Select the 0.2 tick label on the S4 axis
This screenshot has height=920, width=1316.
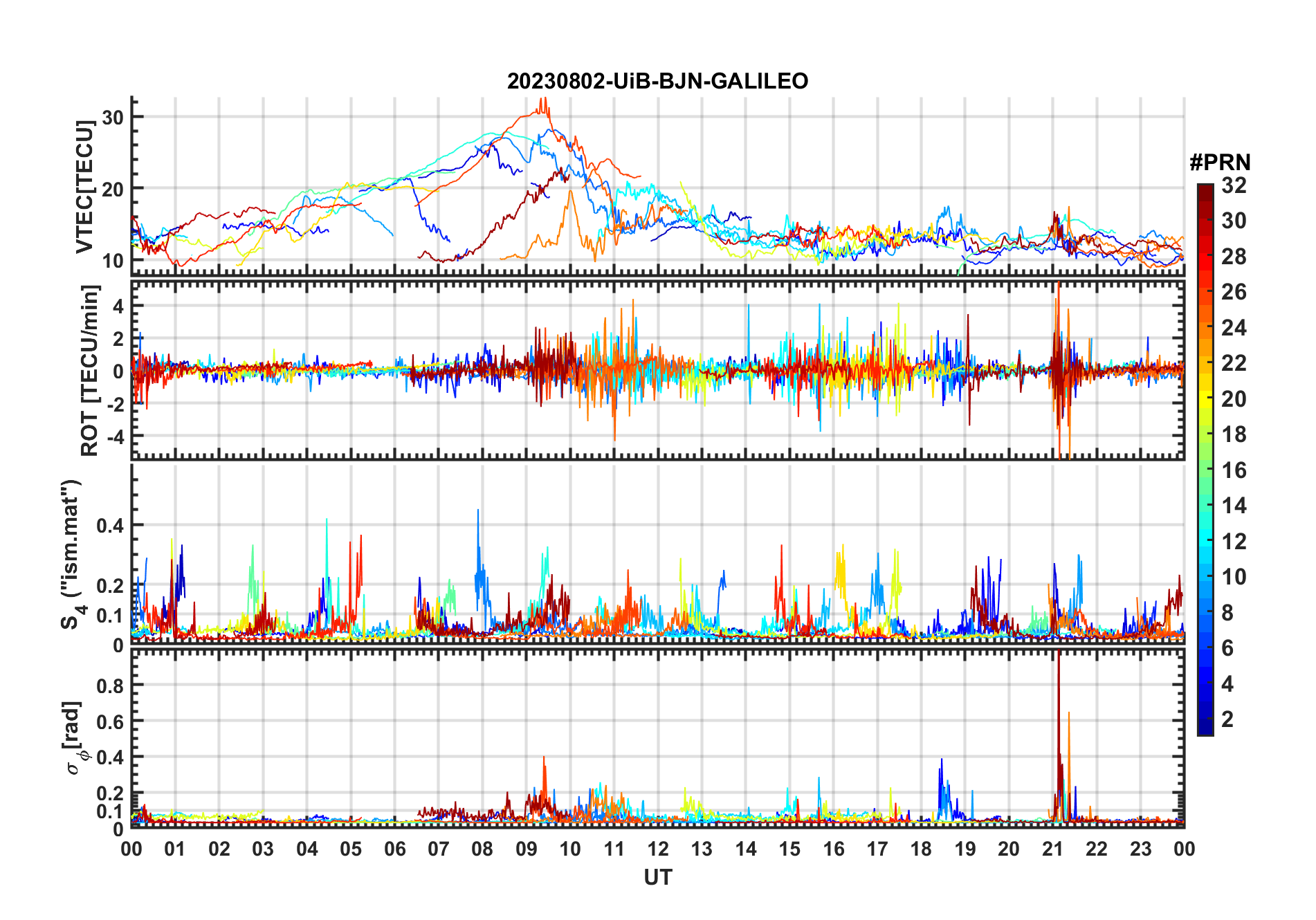click(x=111, y=586)
